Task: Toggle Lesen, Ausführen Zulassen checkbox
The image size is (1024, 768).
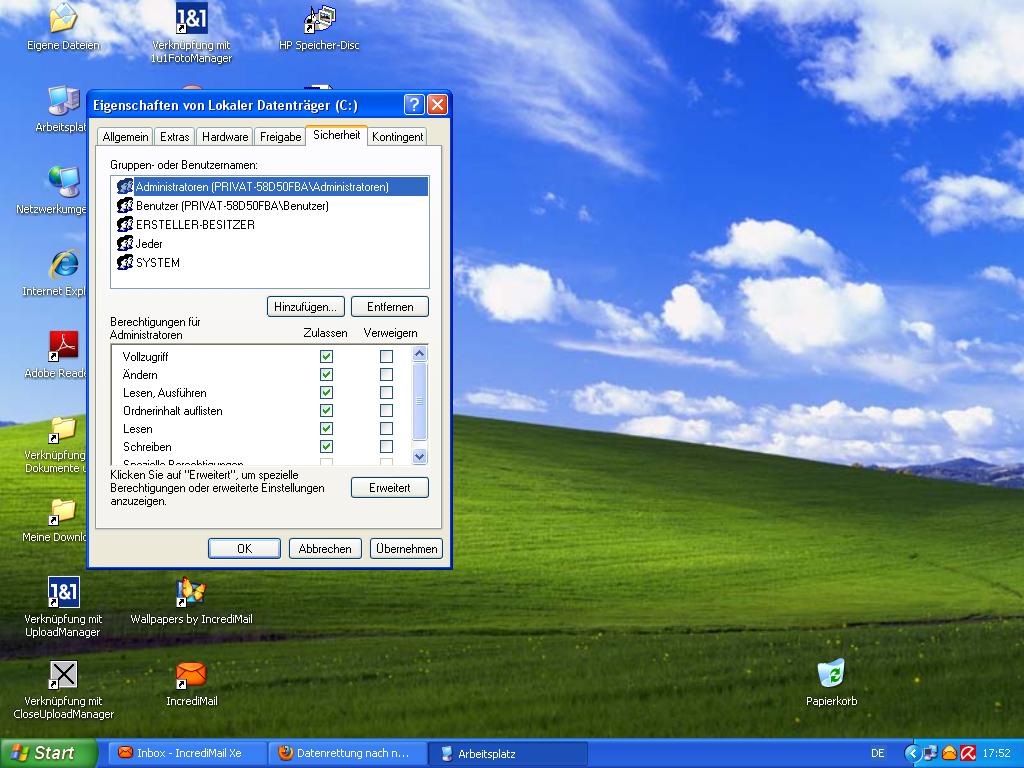Action: click(x=327, y=392)
